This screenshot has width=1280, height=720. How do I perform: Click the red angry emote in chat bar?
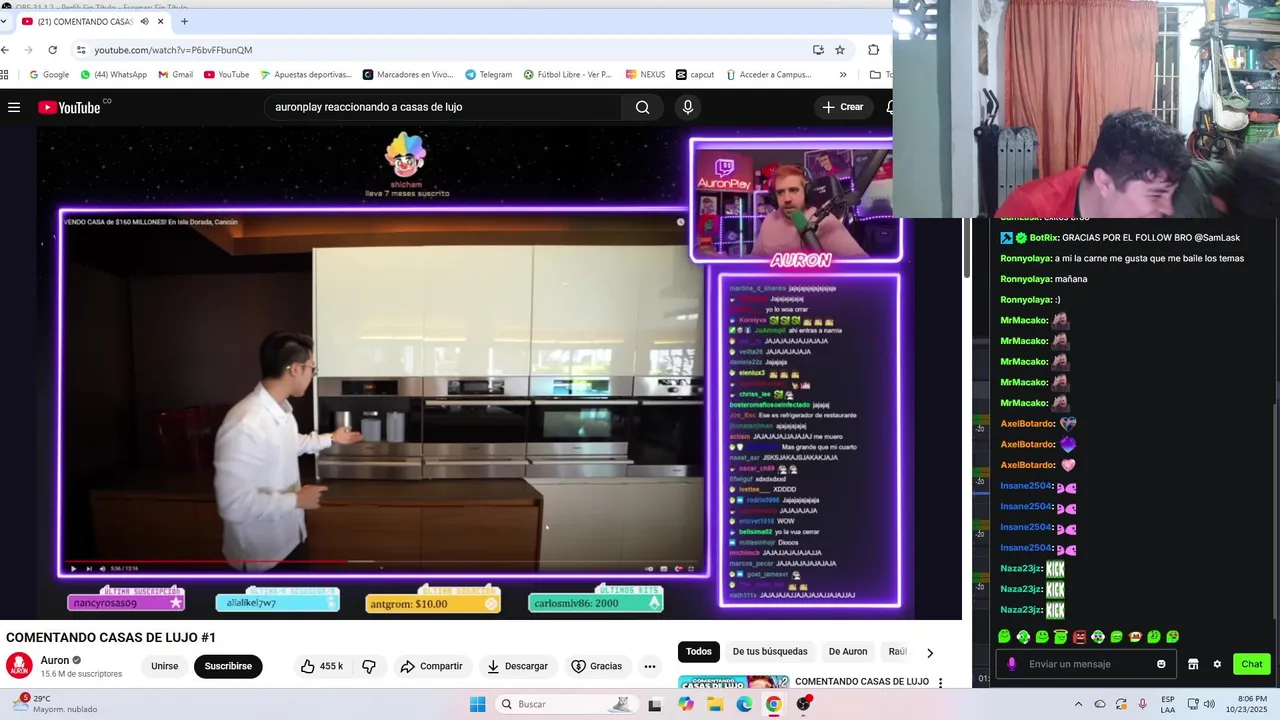1079,637
